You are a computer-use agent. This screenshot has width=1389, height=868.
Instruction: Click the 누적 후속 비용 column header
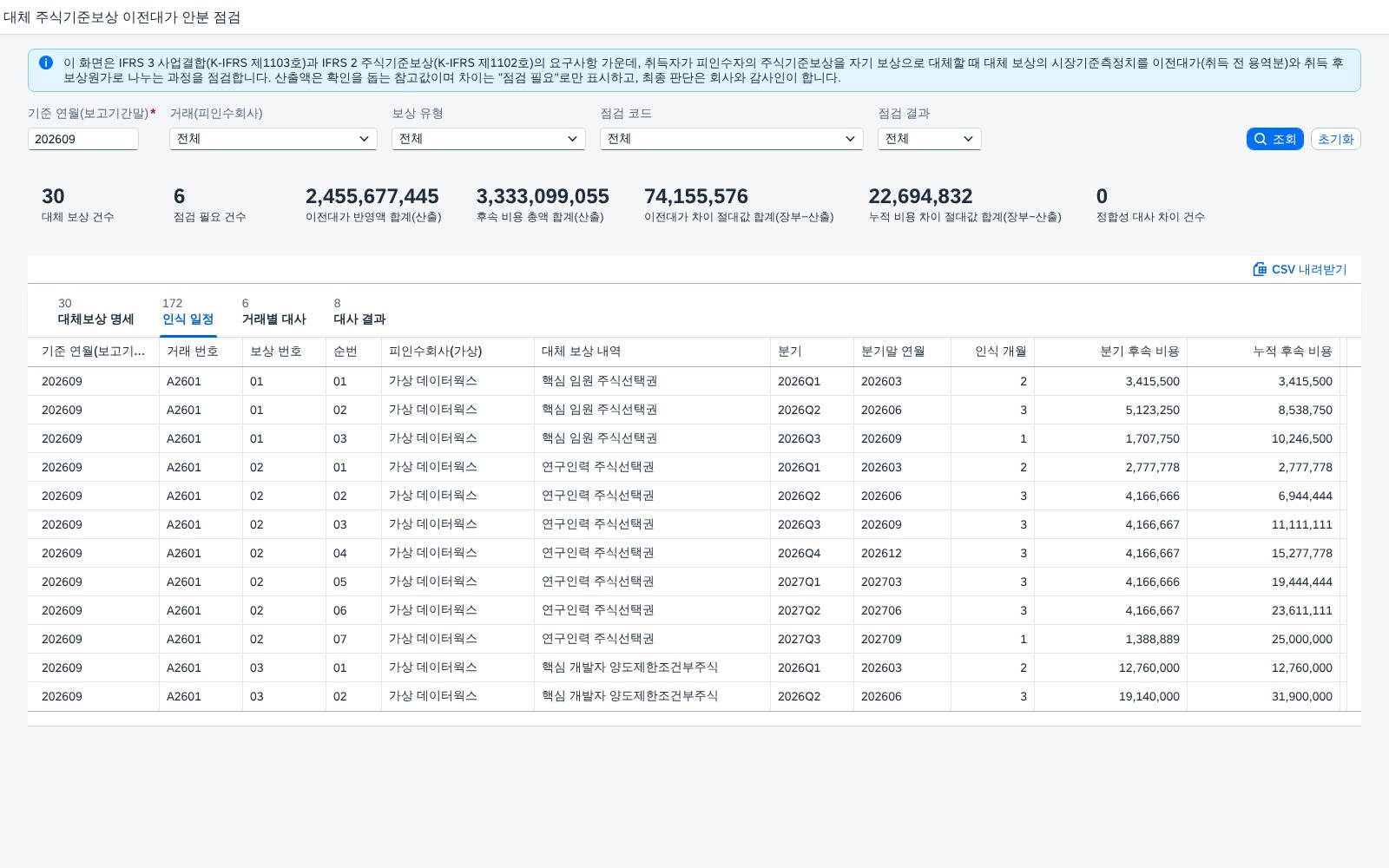tap(1264, 352)
